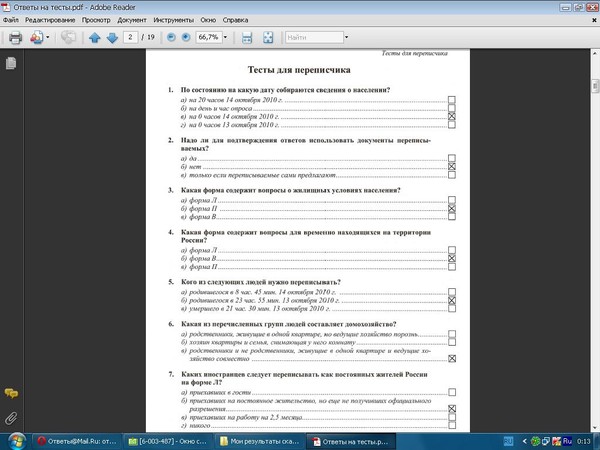This screenshot has width=600, height=450.
Task: Check box 'только если переписываемые сами предлагают'
Action: [x=452, y=175]
